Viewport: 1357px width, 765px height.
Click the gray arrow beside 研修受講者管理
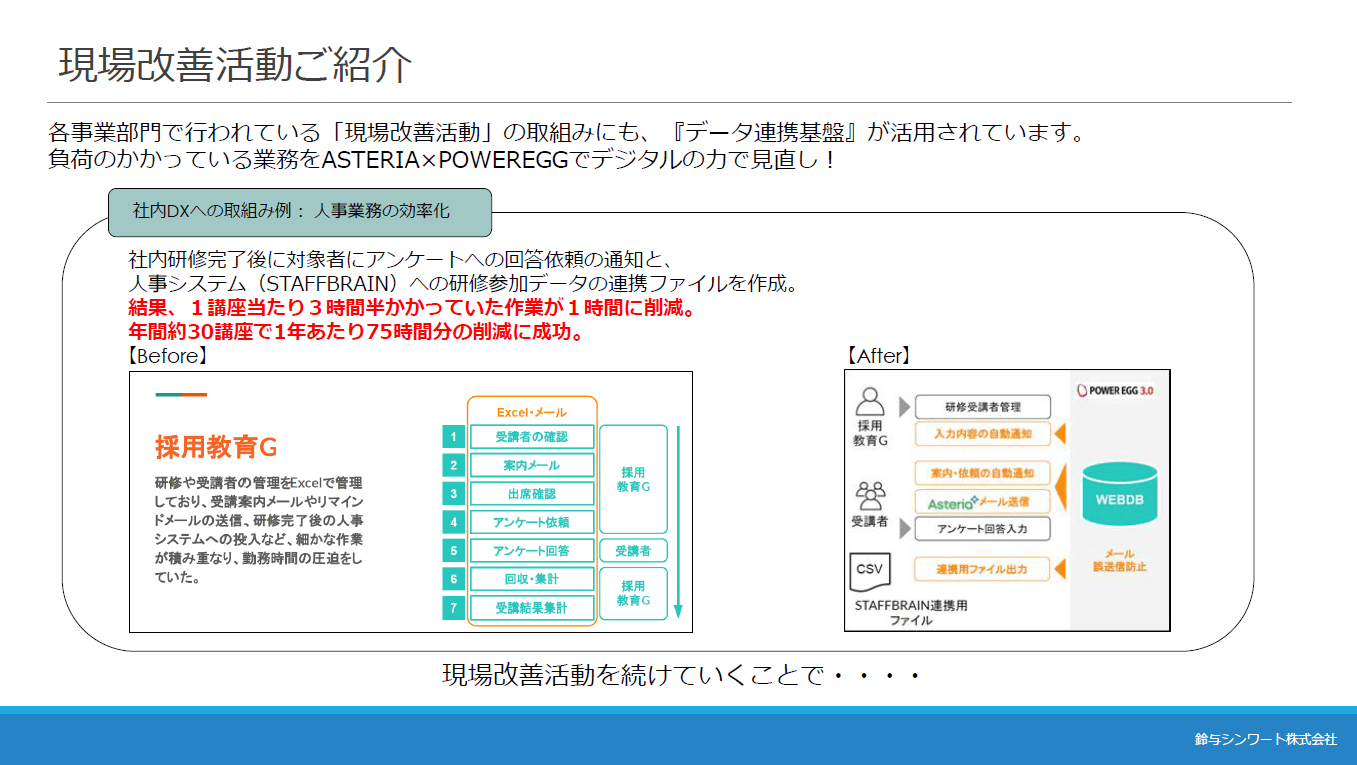pos(906,407)
